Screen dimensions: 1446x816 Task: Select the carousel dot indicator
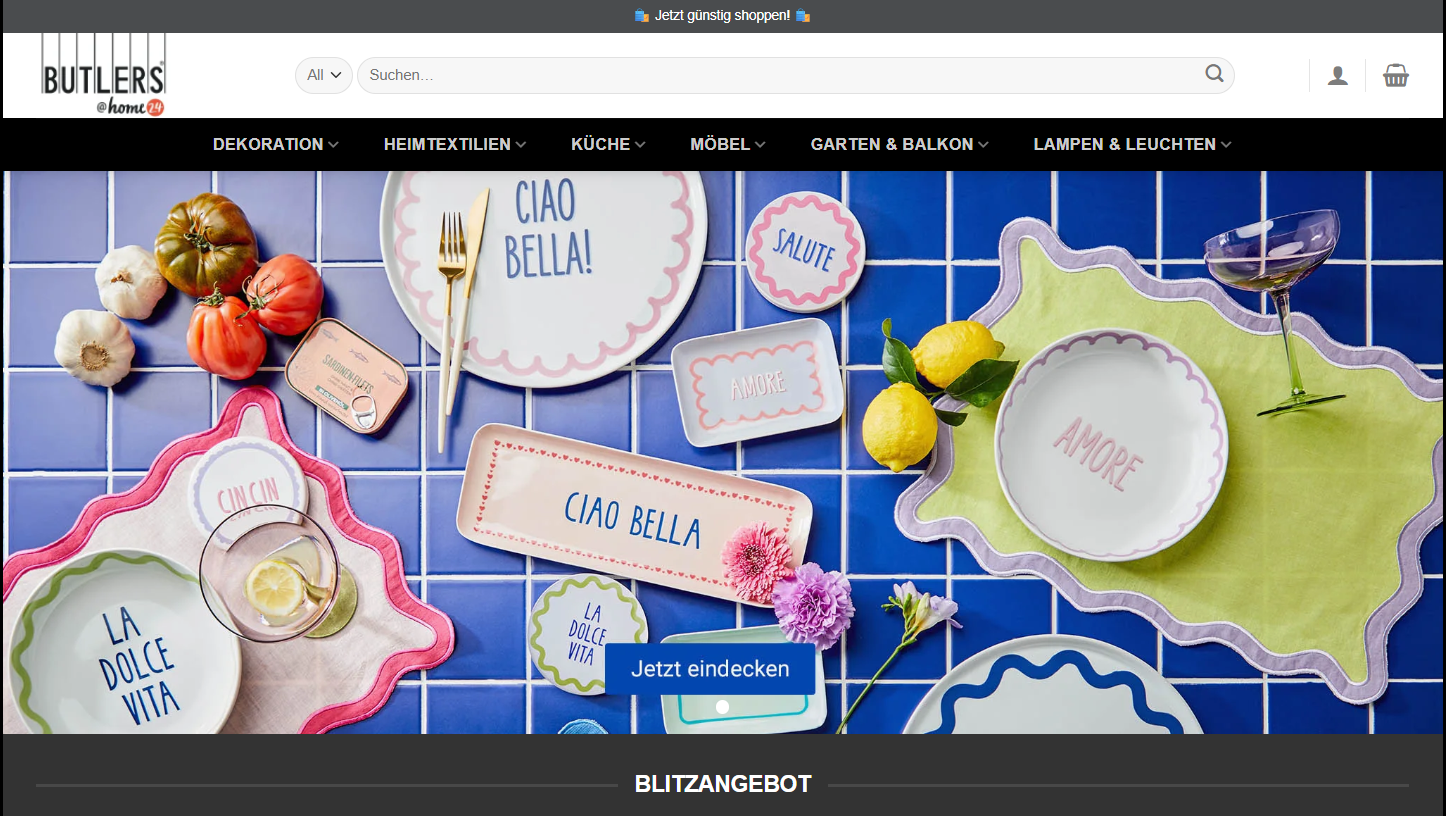[722, 707]
